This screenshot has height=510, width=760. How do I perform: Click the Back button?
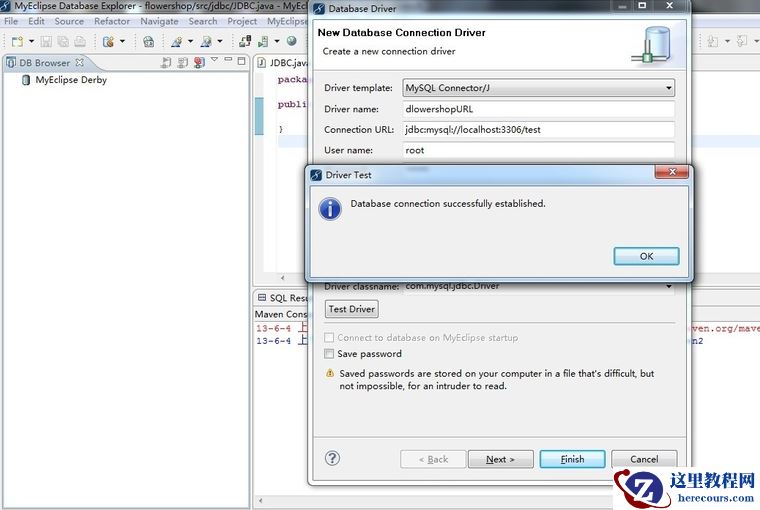tap(433, 459)
